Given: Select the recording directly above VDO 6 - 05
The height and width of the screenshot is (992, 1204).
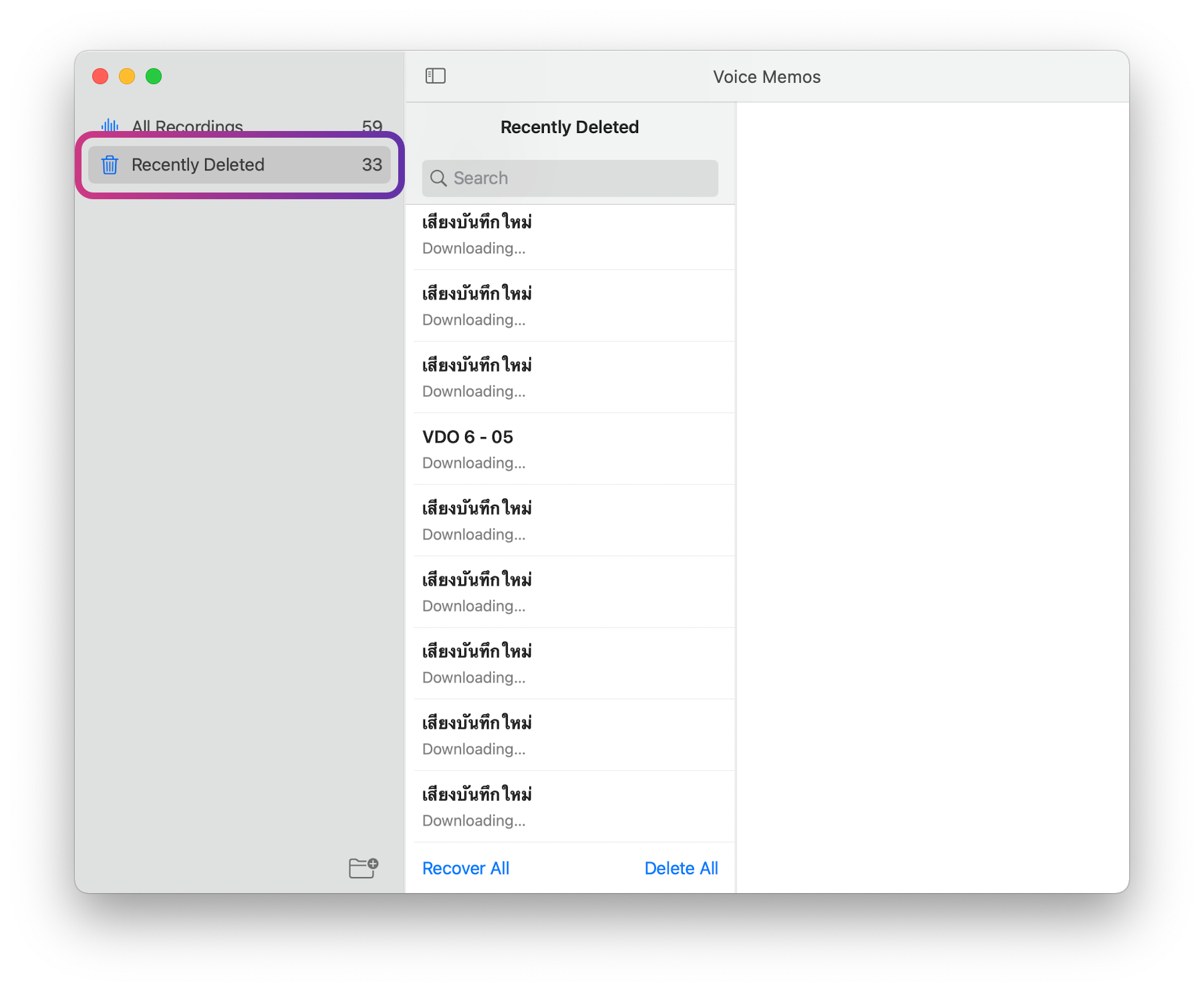Looking at the screenshot, I should (x=575, y=377).
